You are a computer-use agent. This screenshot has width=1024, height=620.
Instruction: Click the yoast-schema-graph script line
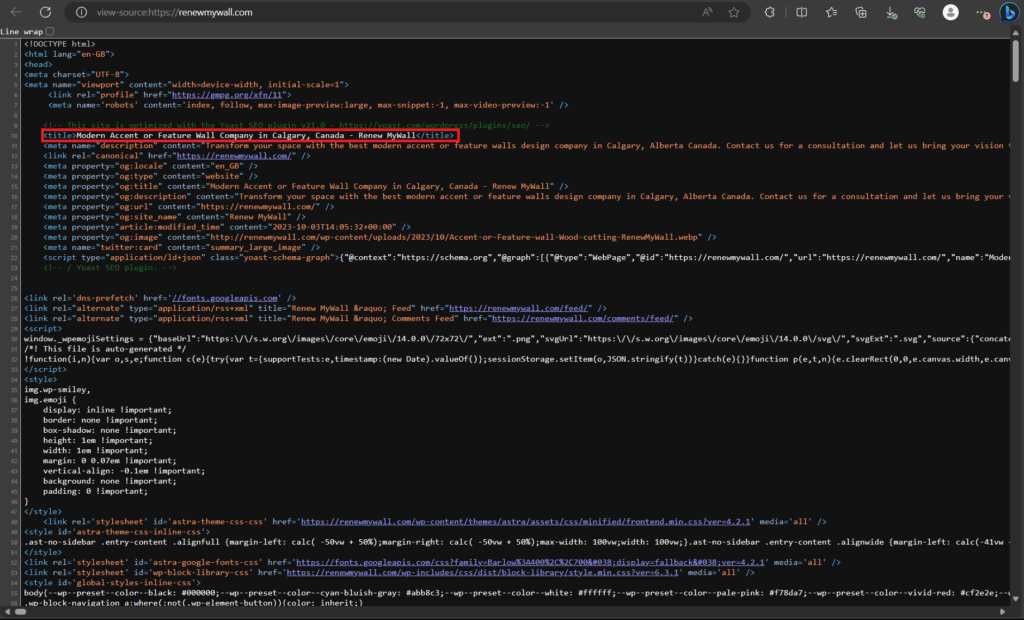(526, 257)
